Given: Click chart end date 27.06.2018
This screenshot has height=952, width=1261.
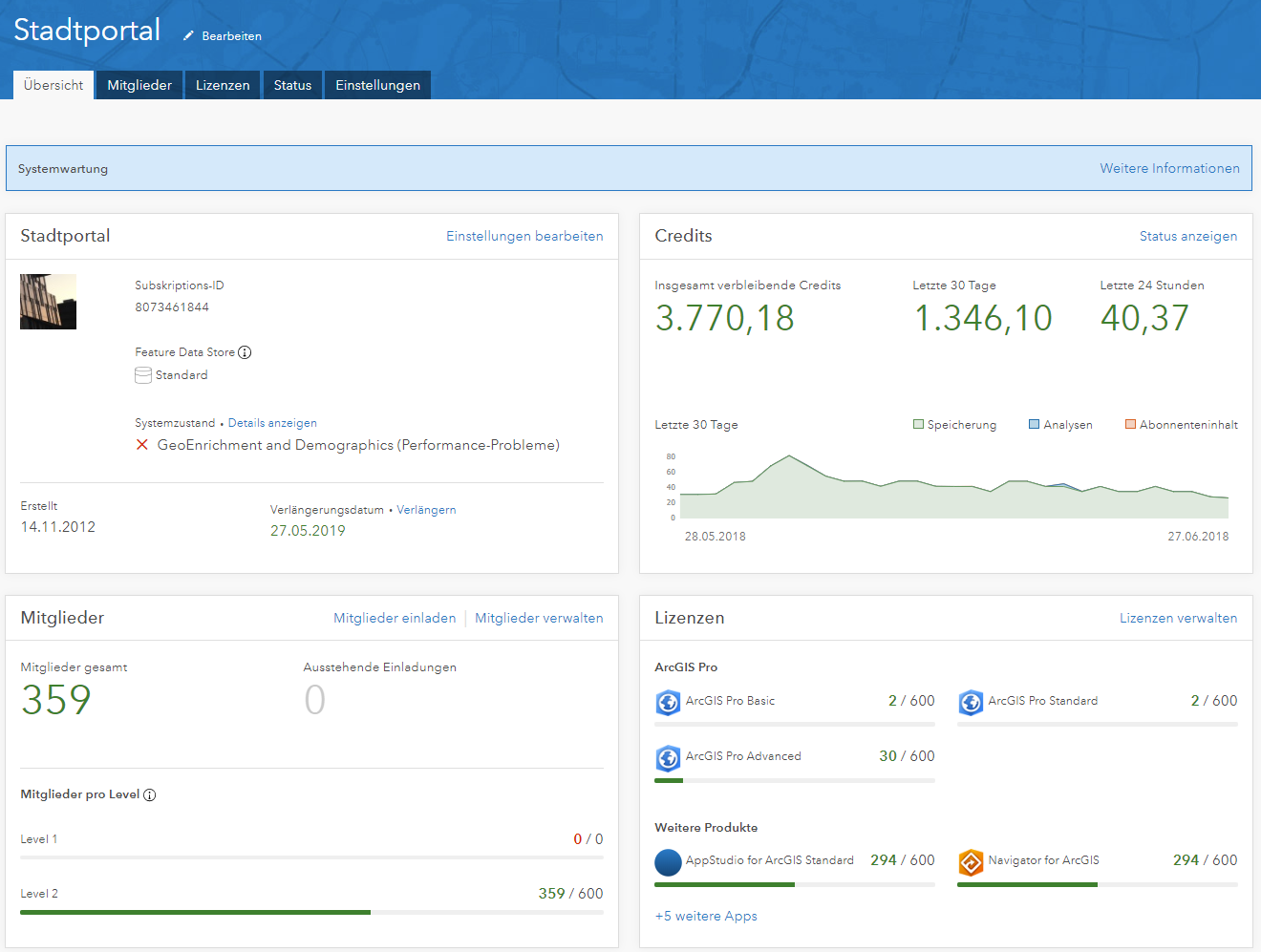Looking at the screenshot, I should click(x=1198, y=537).
